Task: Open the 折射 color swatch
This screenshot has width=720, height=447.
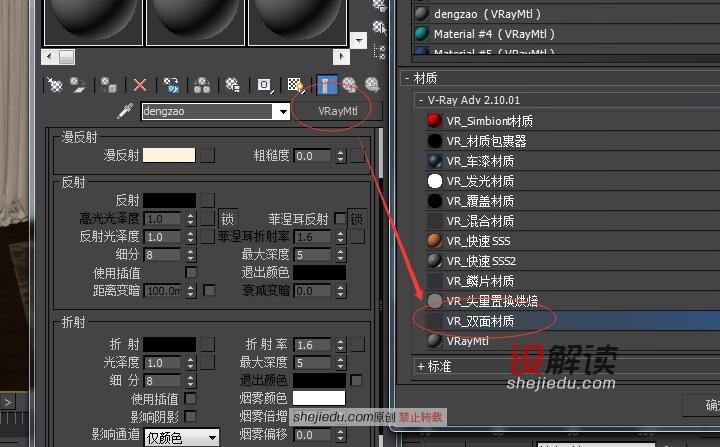Action: (x=169, y=344)
